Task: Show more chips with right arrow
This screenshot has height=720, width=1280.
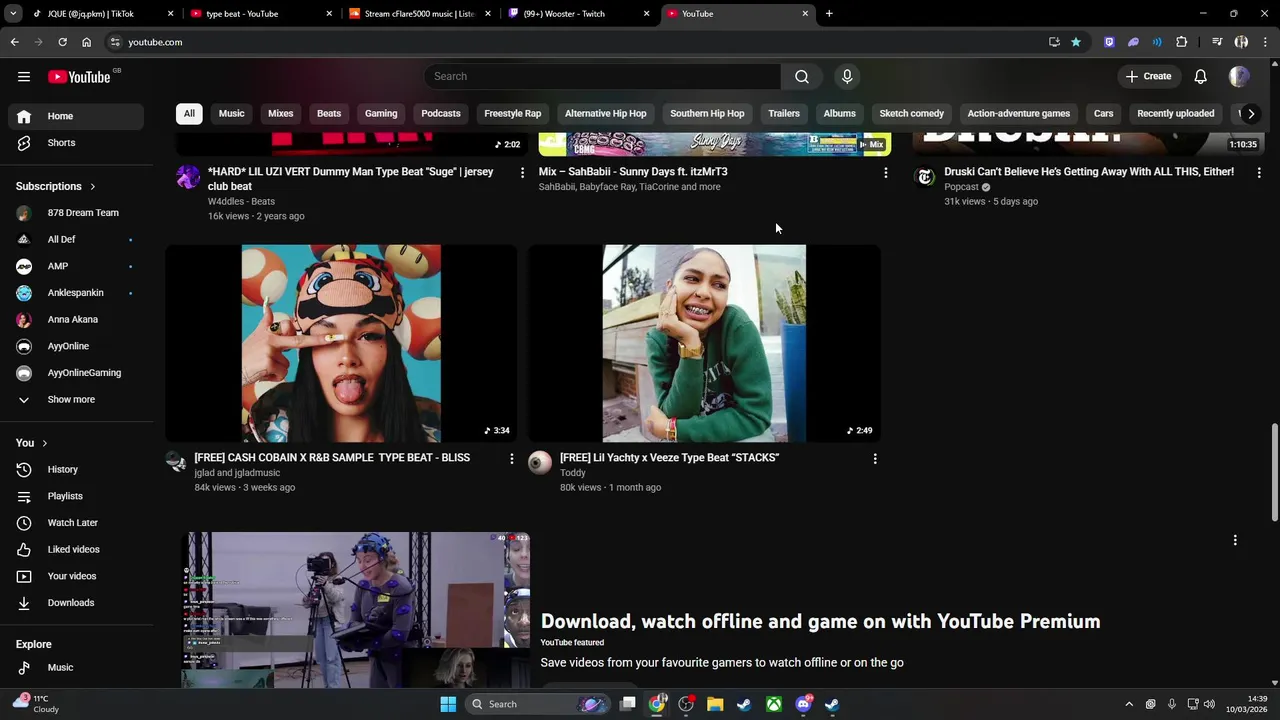Action: click(x=1251, y=114)
